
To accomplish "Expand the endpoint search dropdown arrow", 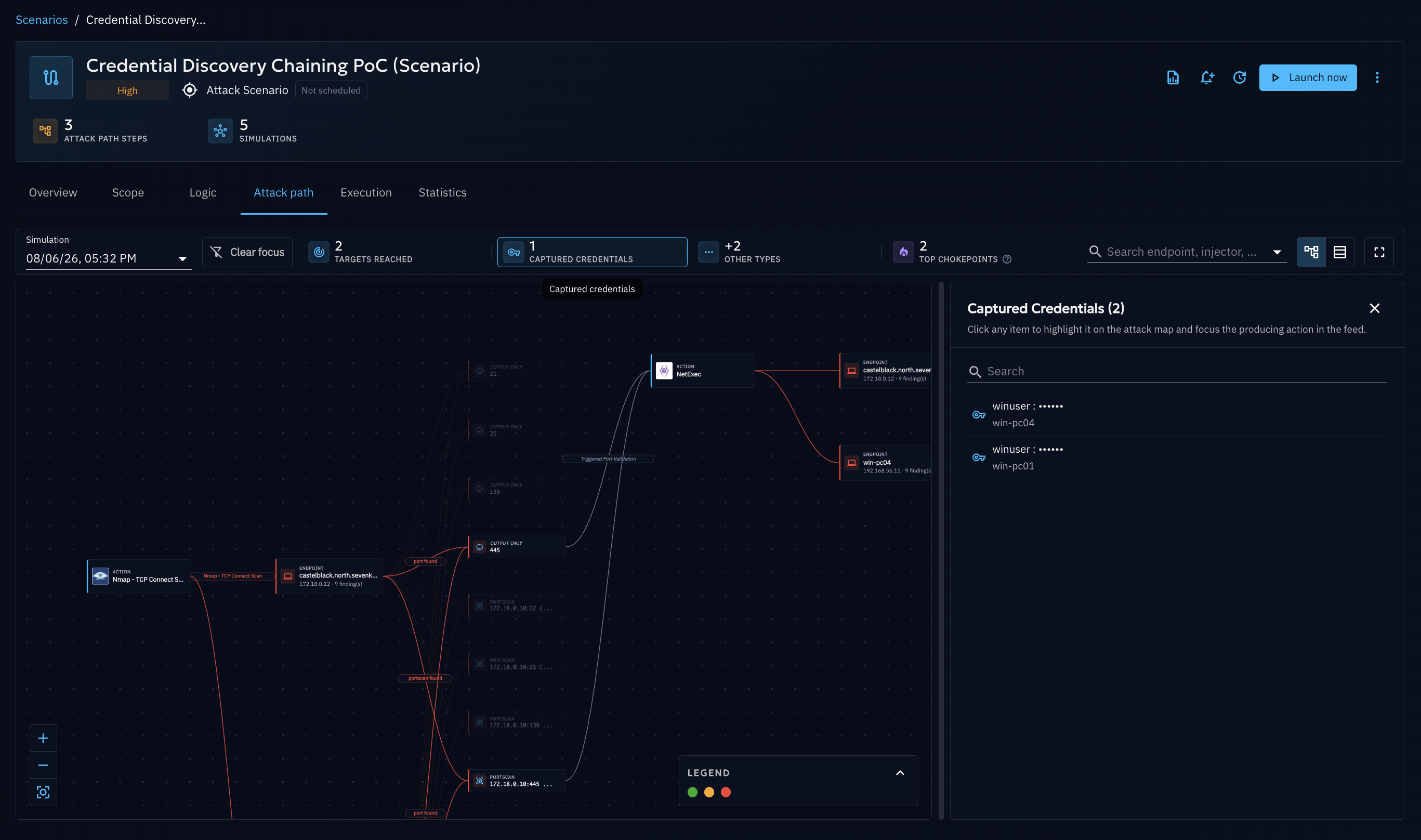I will click(1277, 252).
